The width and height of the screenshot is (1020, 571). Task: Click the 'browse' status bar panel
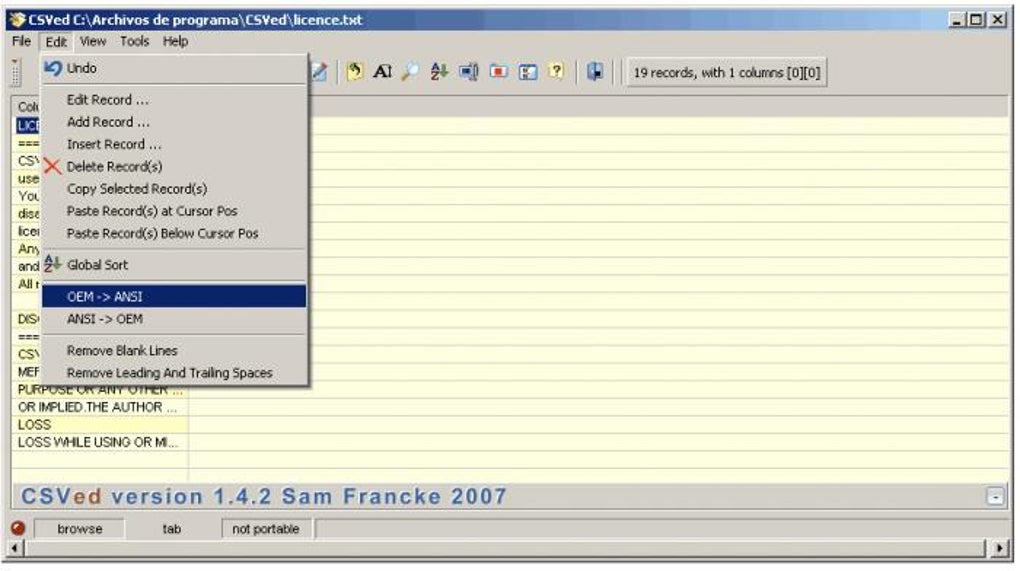pos(79,529)
